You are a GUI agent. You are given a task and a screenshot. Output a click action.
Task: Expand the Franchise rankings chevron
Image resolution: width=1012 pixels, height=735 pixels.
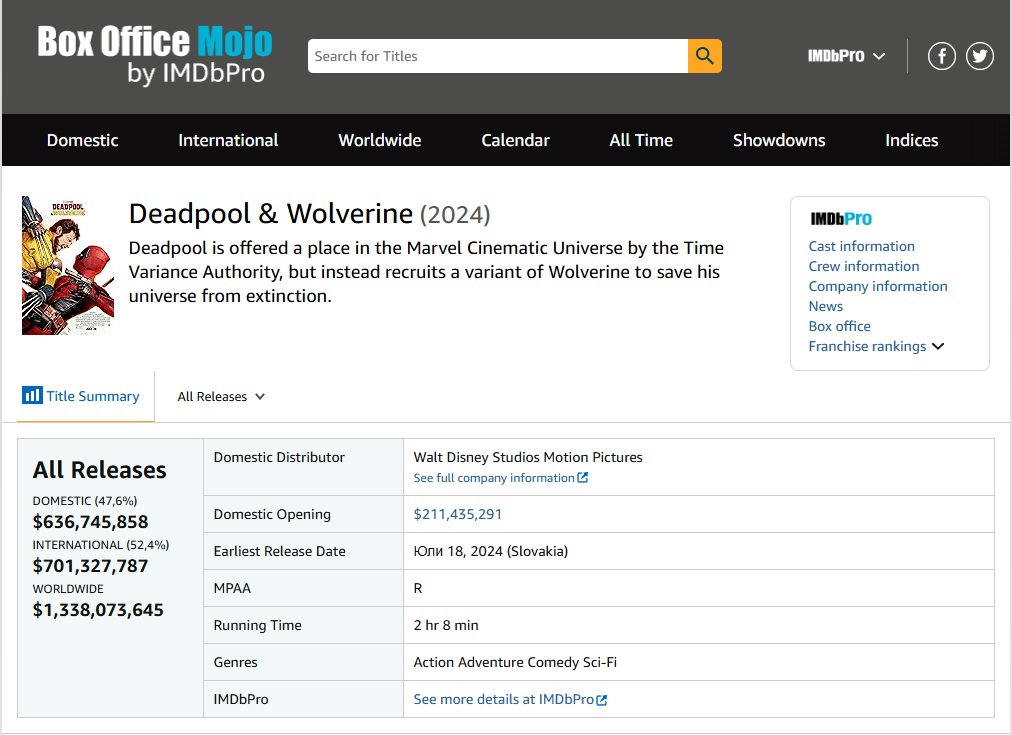click(938, 347)
